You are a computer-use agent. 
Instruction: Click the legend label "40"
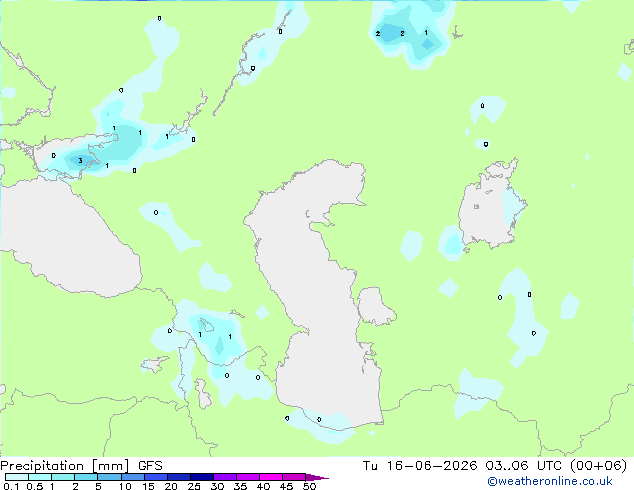click(263, 486)
